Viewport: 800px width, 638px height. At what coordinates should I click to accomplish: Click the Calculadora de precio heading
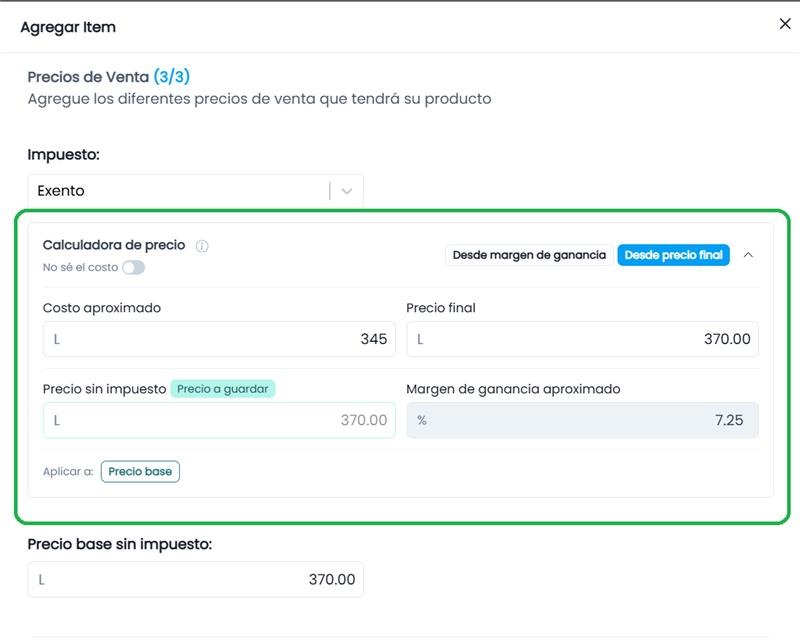[114, 245]
